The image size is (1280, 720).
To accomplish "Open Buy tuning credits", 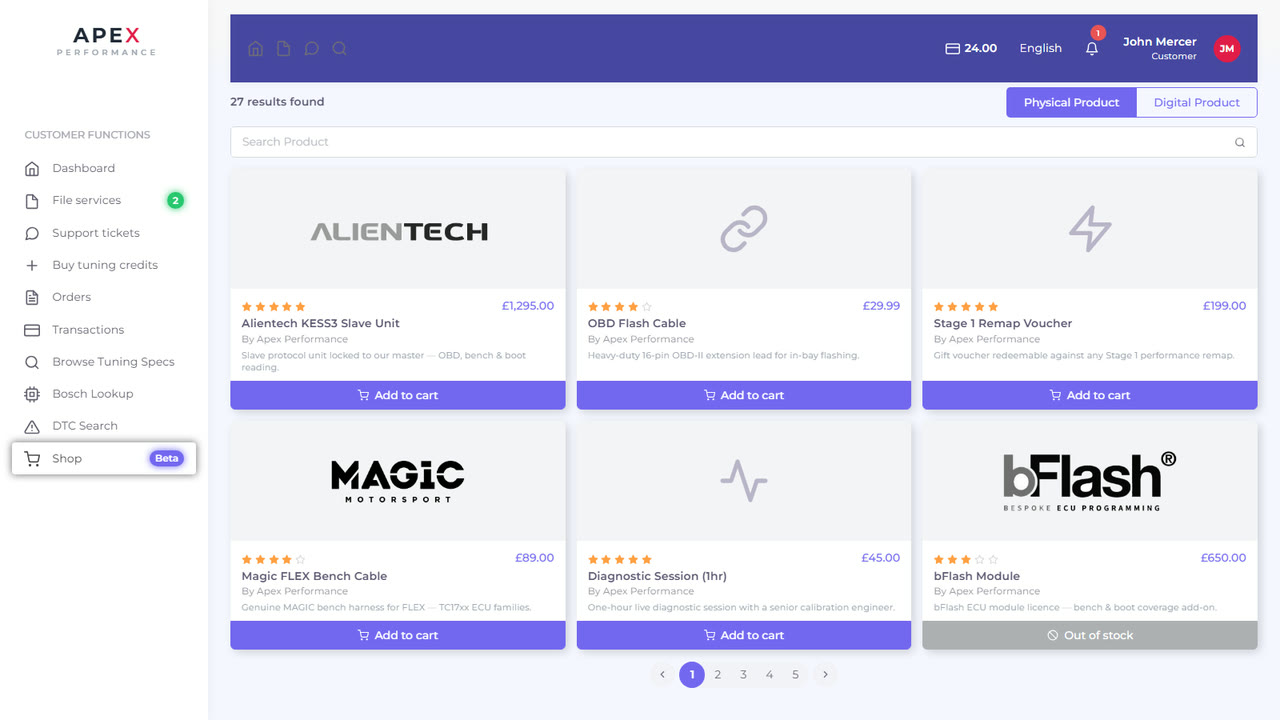I will 104,265.
